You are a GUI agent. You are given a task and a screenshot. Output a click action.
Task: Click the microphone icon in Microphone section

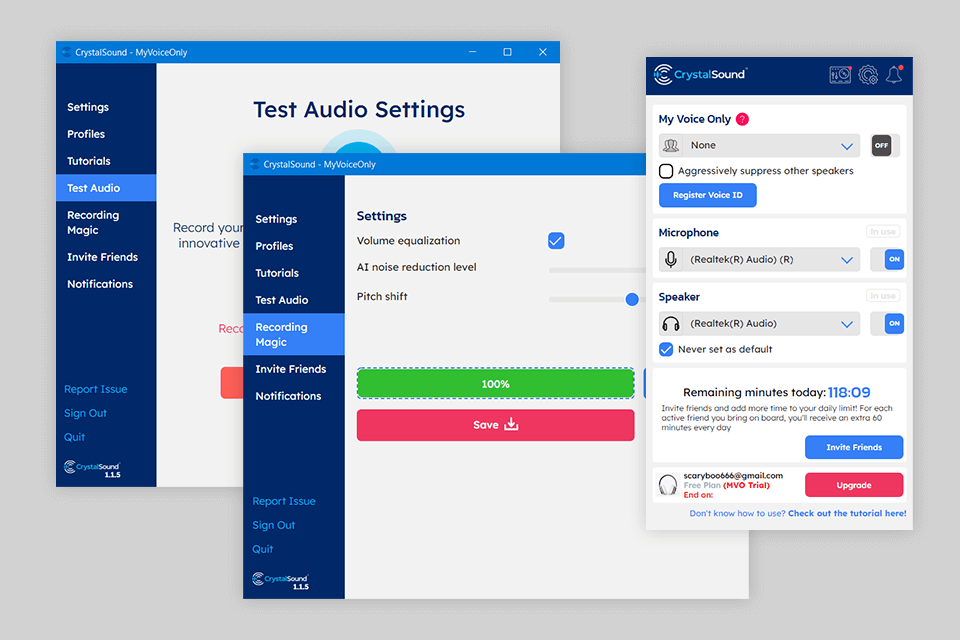coord(671,260)
